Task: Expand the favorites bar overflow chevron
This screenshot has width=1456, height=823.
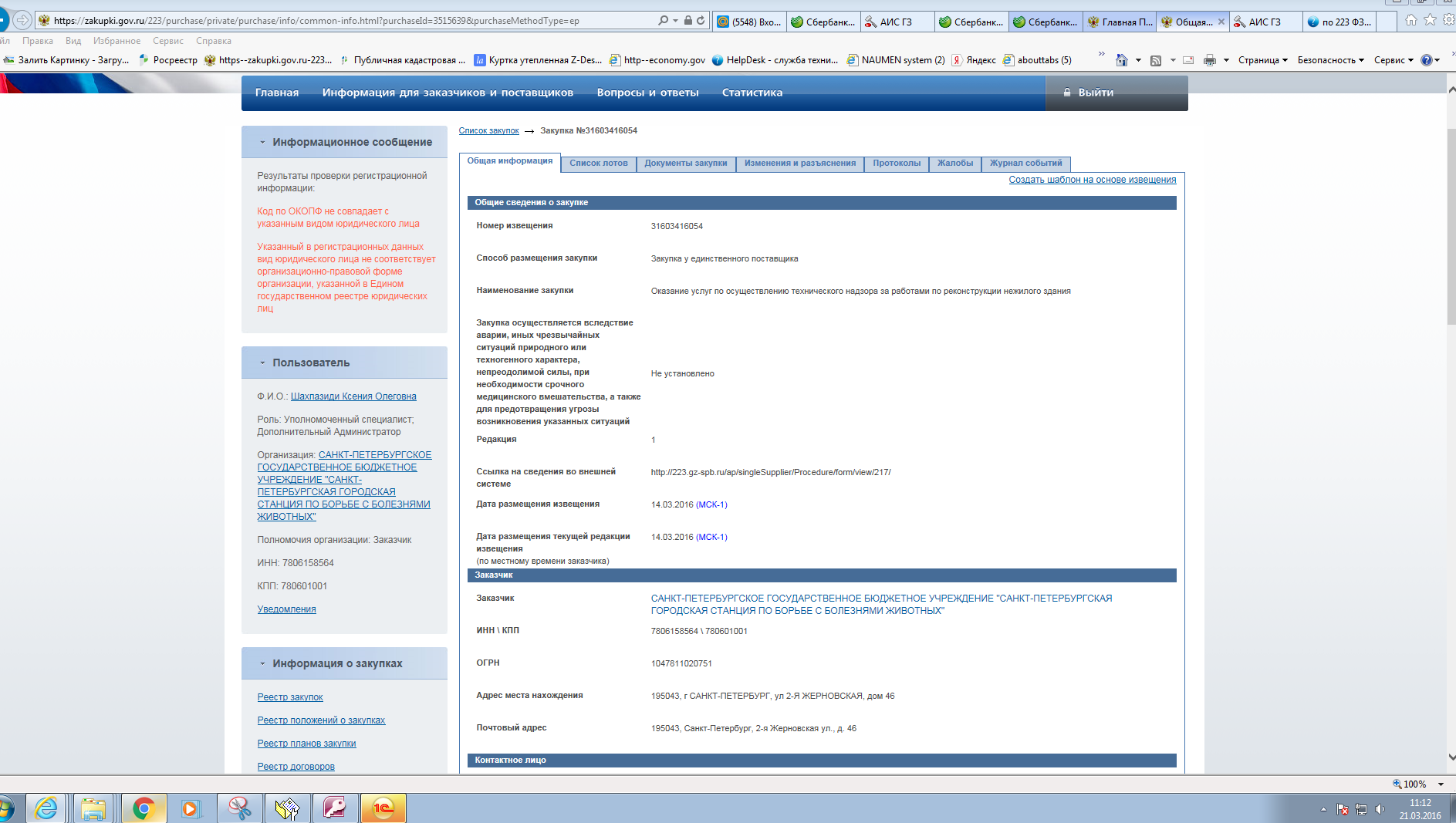Action: [x=1101, y=54]
